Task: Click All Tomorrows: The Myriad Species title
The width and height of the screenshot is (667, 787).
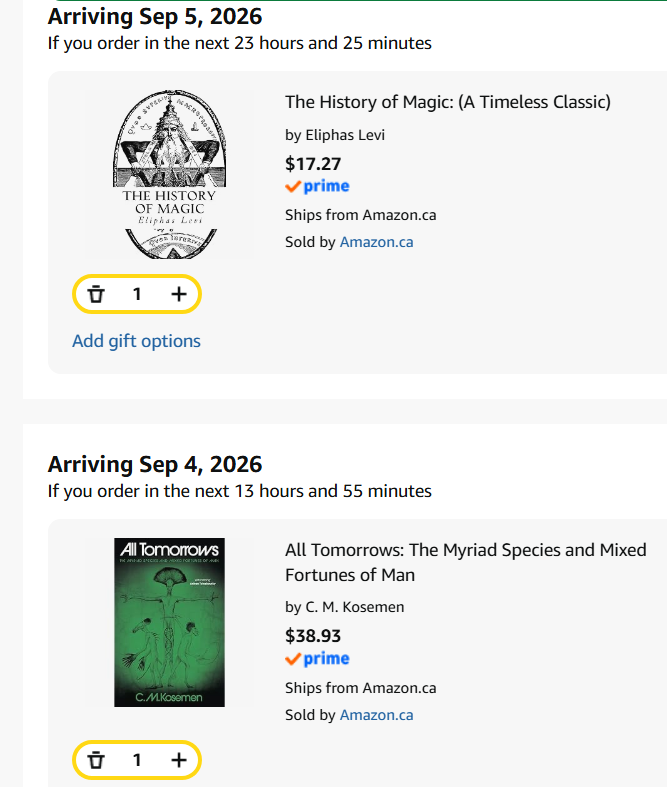Action: click(x=466, y=562)
